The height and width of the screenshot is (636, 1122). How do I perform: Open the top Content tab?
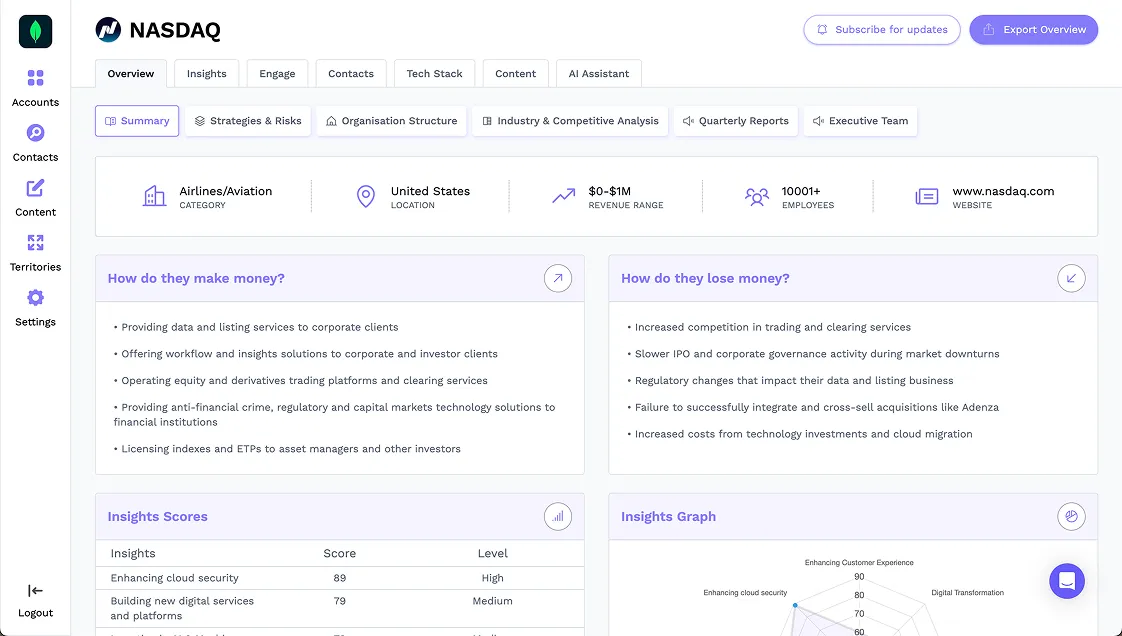pyautogui.click(x=515, y=74)
